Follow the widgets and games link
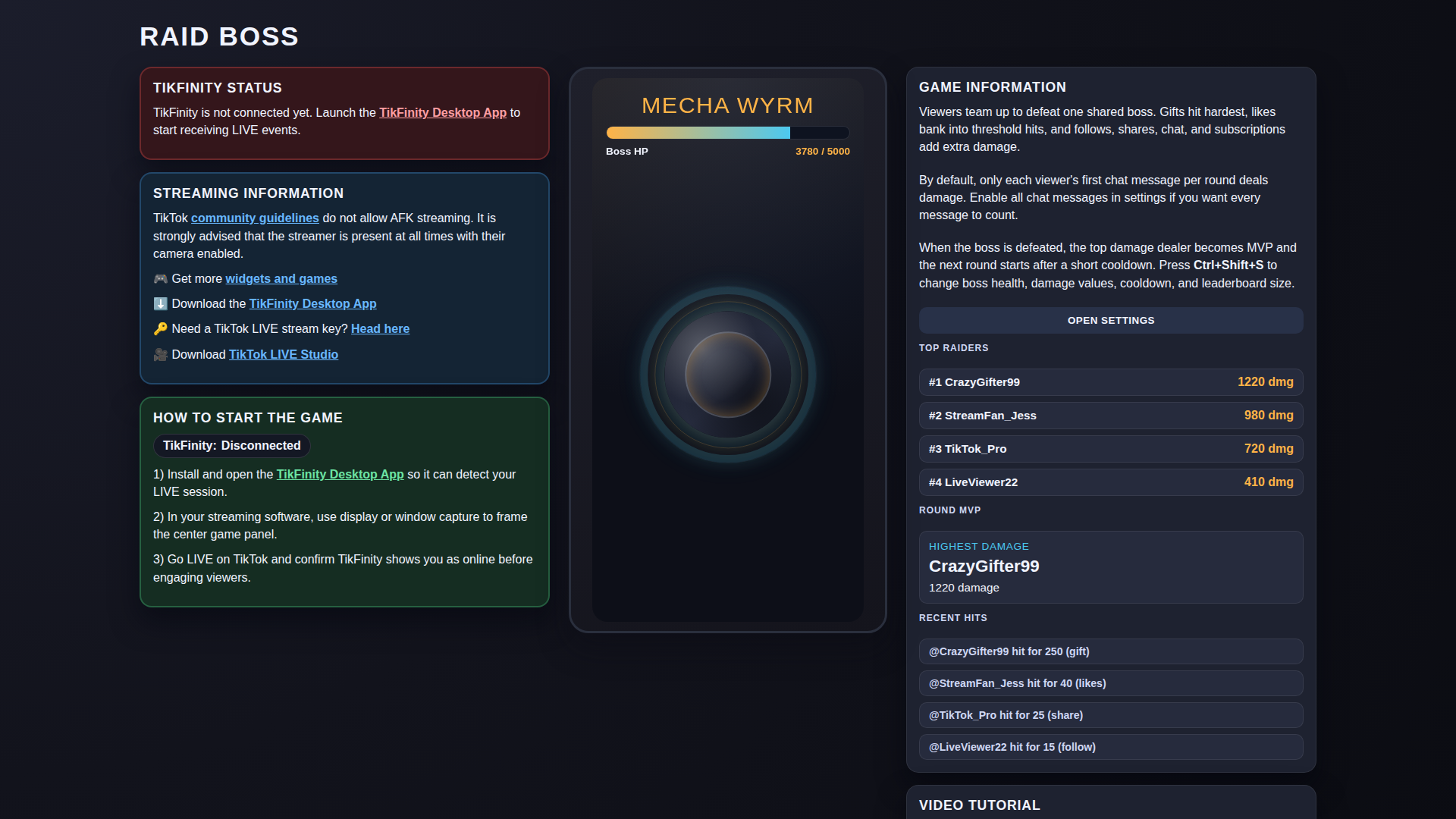 coord(281,279)
